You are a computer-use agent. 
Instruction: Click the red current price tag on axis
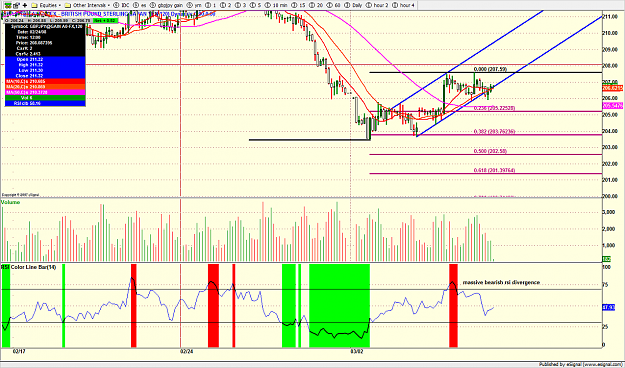tap(613, 88)
